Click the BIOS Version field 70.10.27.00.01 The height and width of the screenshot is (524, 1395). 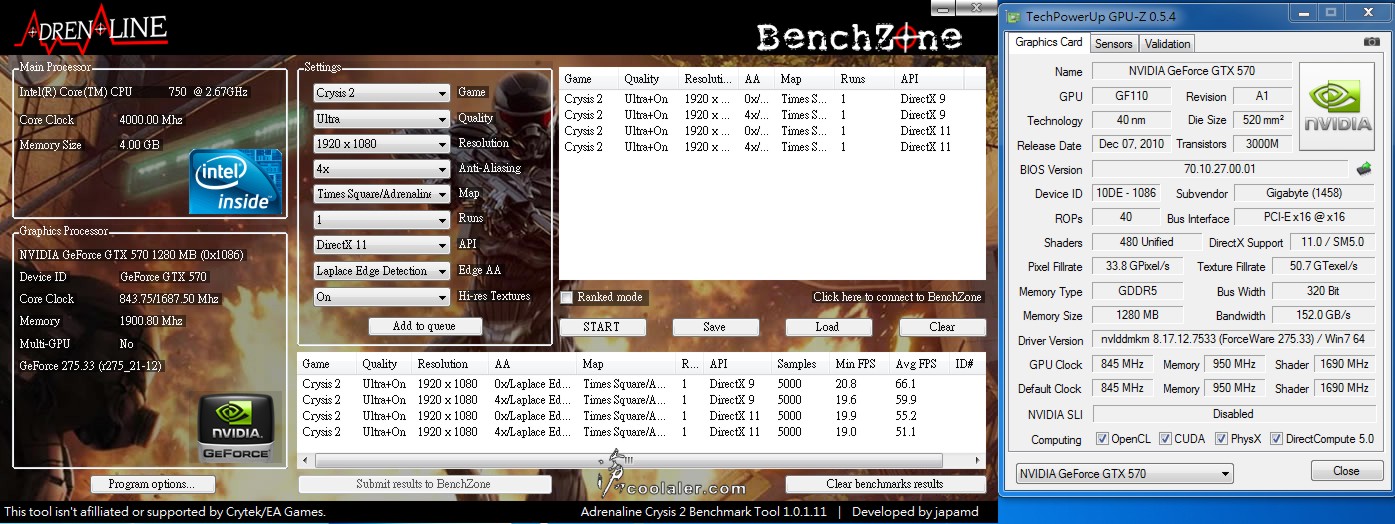click(1218, 169)
